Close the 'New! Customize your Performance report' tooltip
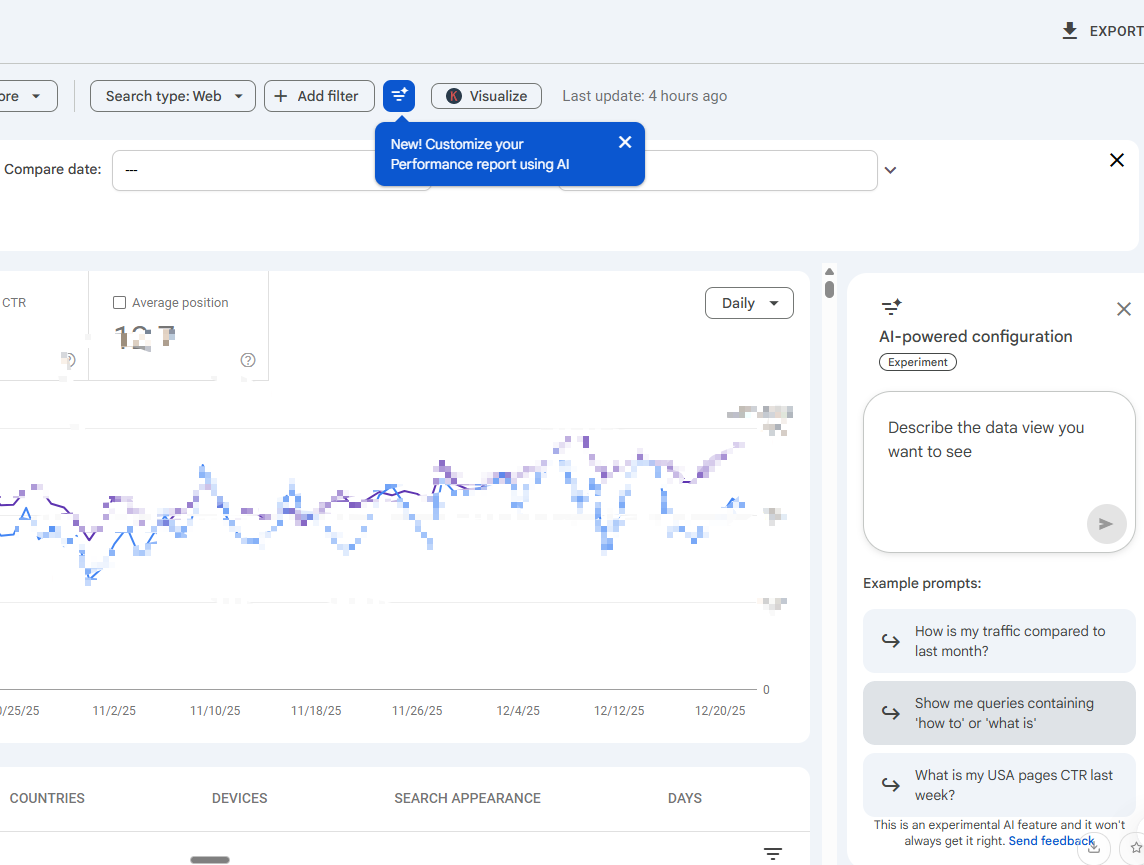This screenshot has height=865, width=1144. pyautogui.click(x=625, y=142)
